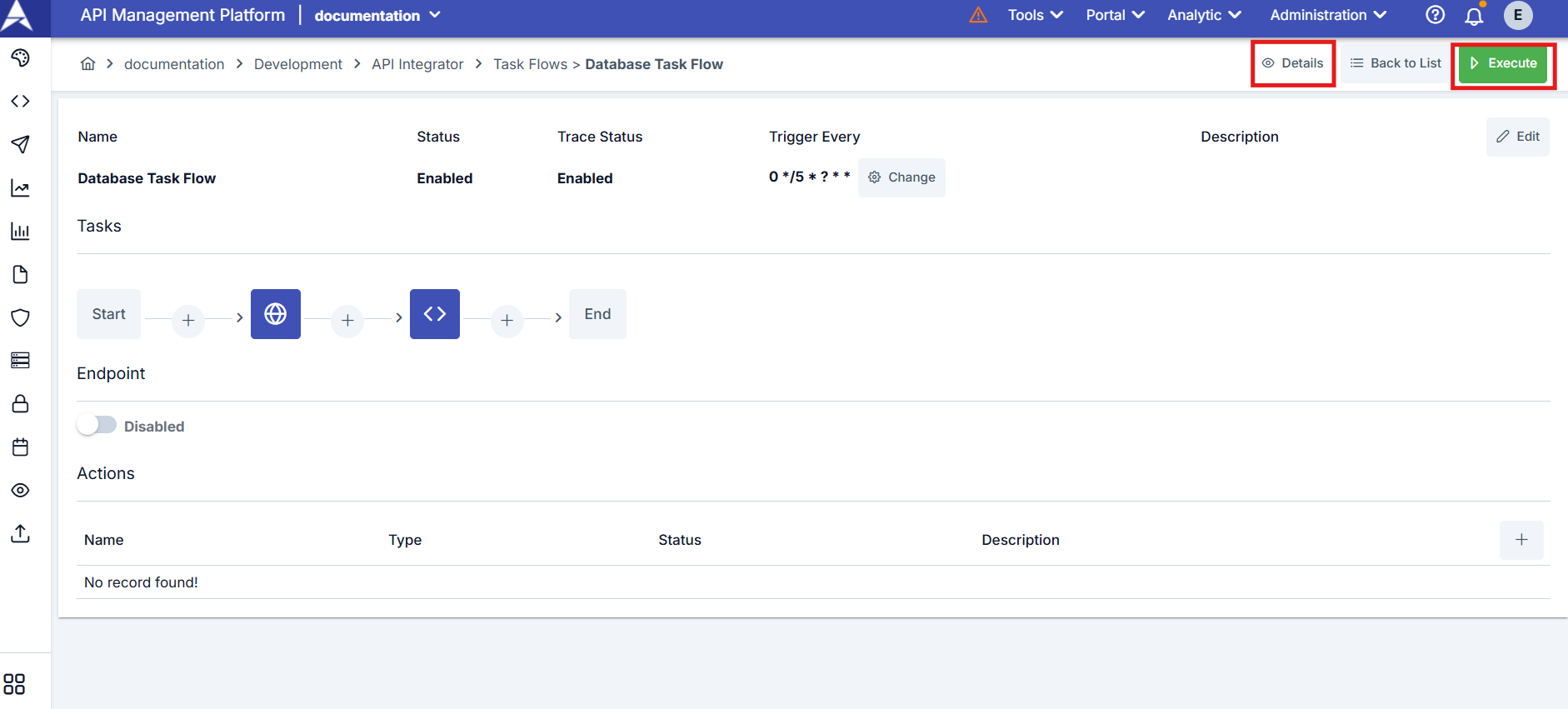Open the code brackets sidebar icon
Screen dimensions: 1568x709
(x=21, y=101)
